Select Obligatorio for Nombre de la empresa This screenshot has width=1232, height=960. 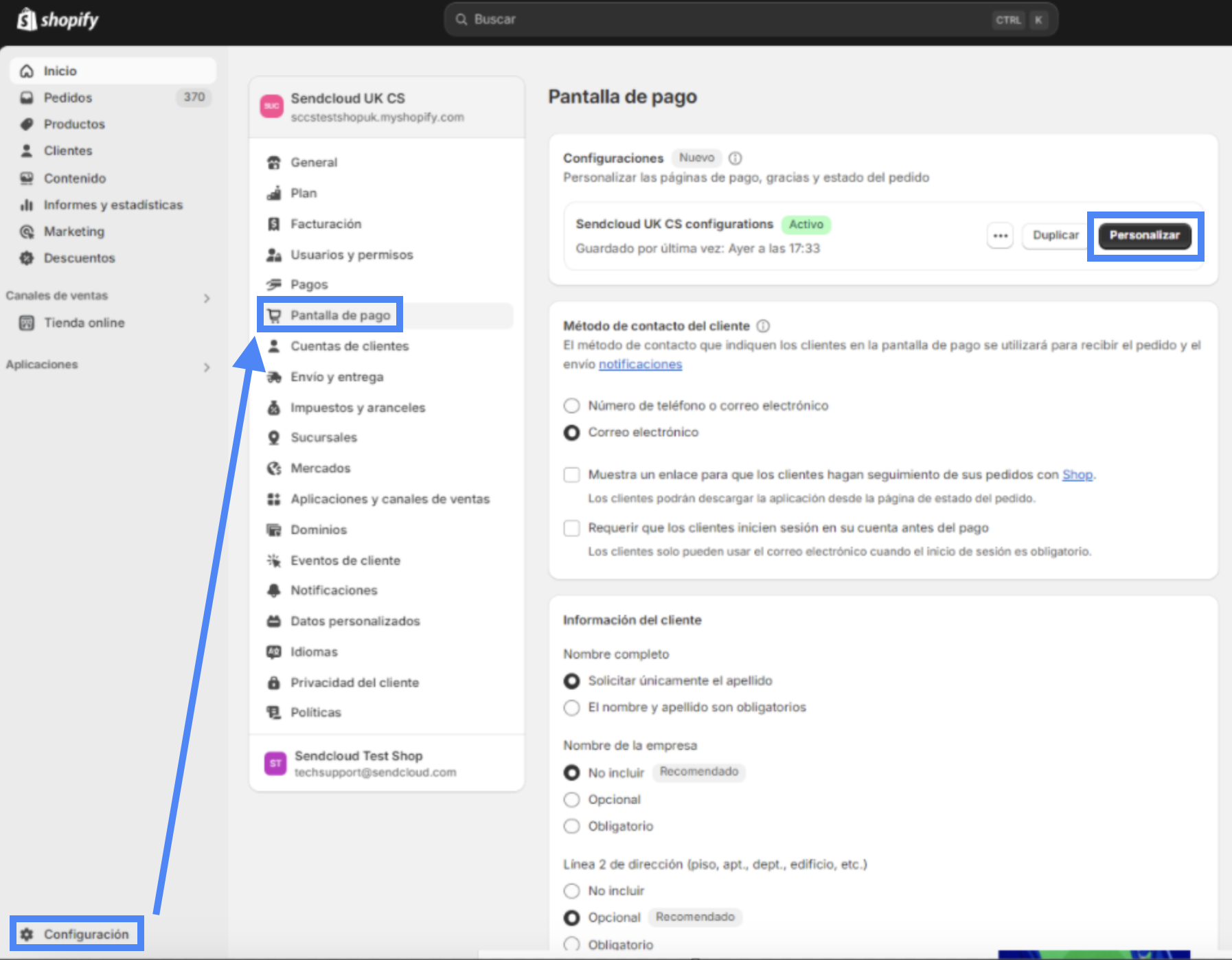(571, 826)
